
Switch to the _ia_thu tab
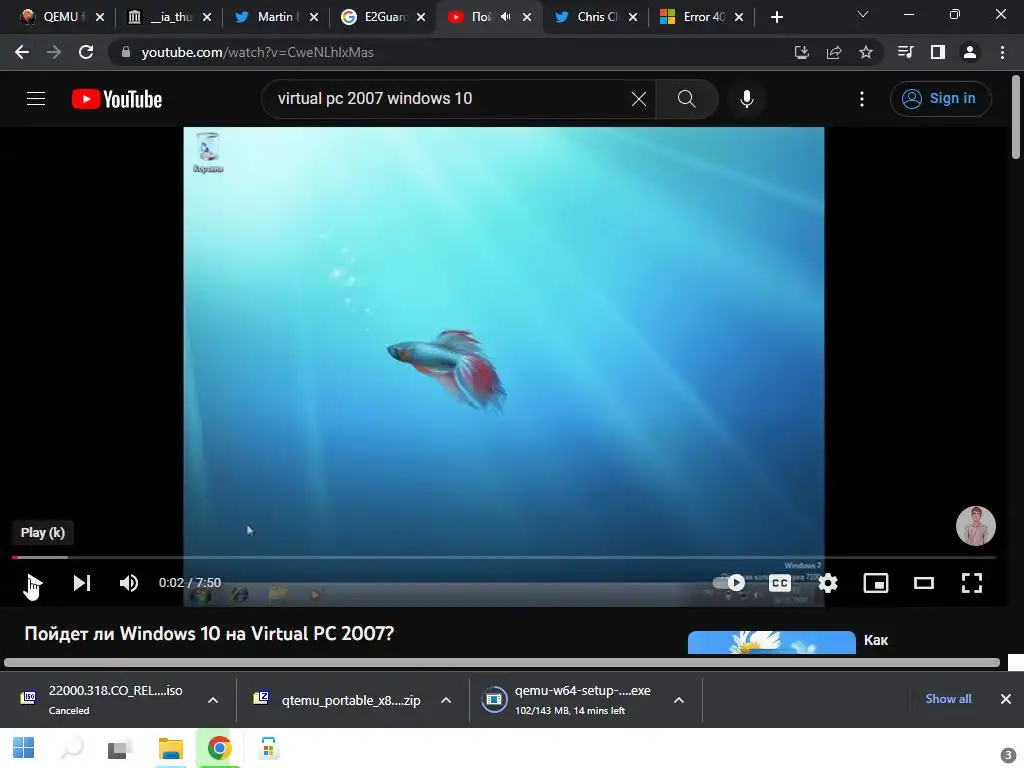tap(170, 17)
